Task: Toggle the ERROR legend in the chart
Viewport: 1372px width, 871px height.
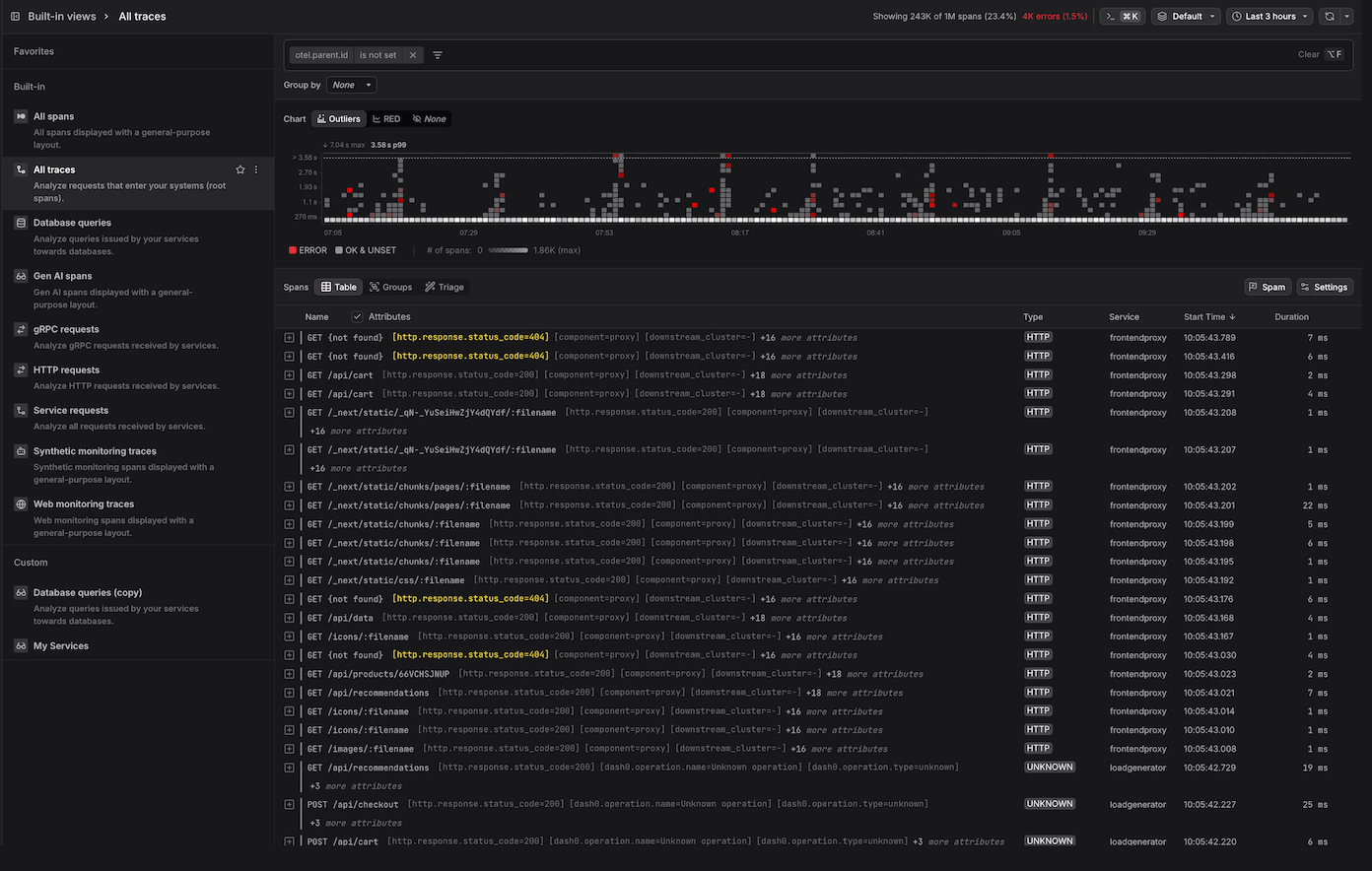Action: pyautogui.click(x=308, y=250)
